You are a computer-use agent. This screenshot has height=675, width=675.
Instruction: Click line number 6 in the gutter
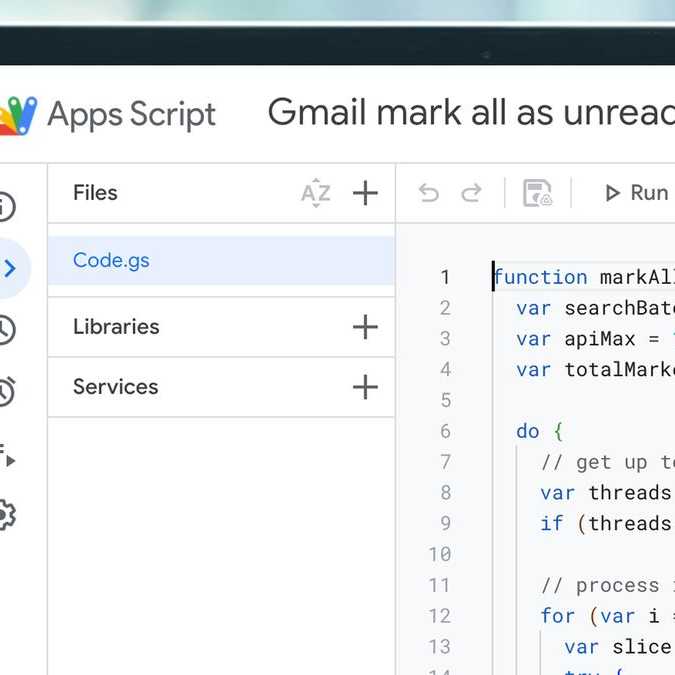(x=445, y=431)
